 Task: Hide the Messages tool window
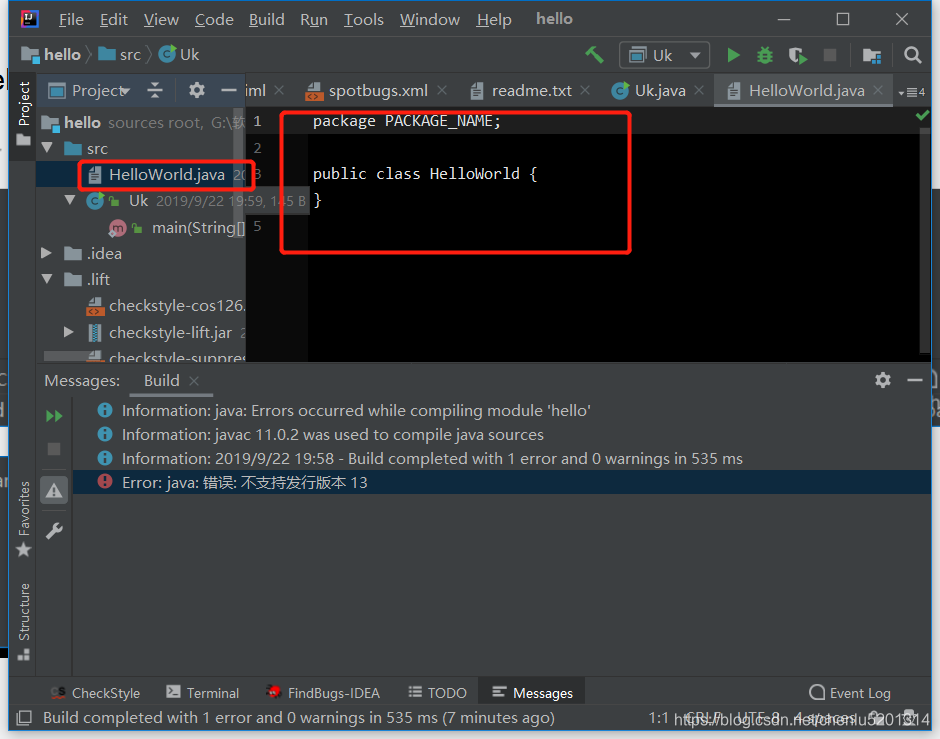tap(915, 380)
